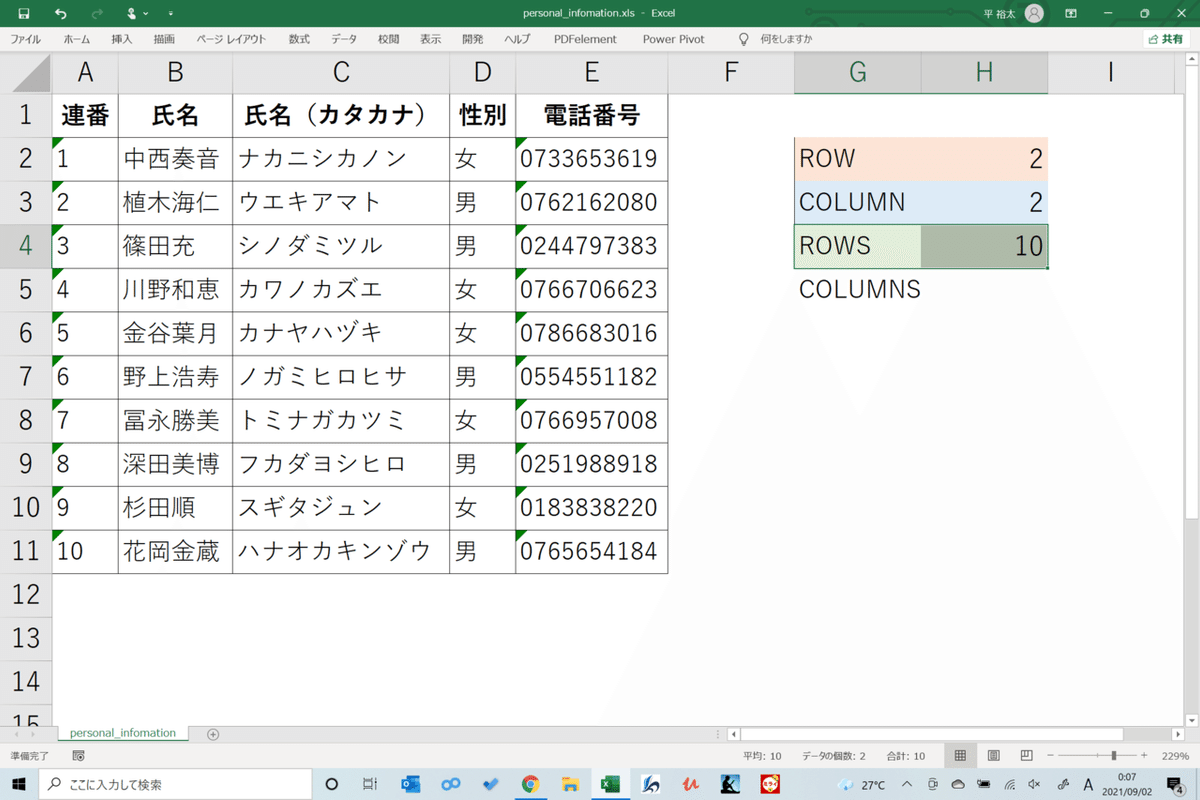Open the ヘルプ tab

tap(517, 39)
